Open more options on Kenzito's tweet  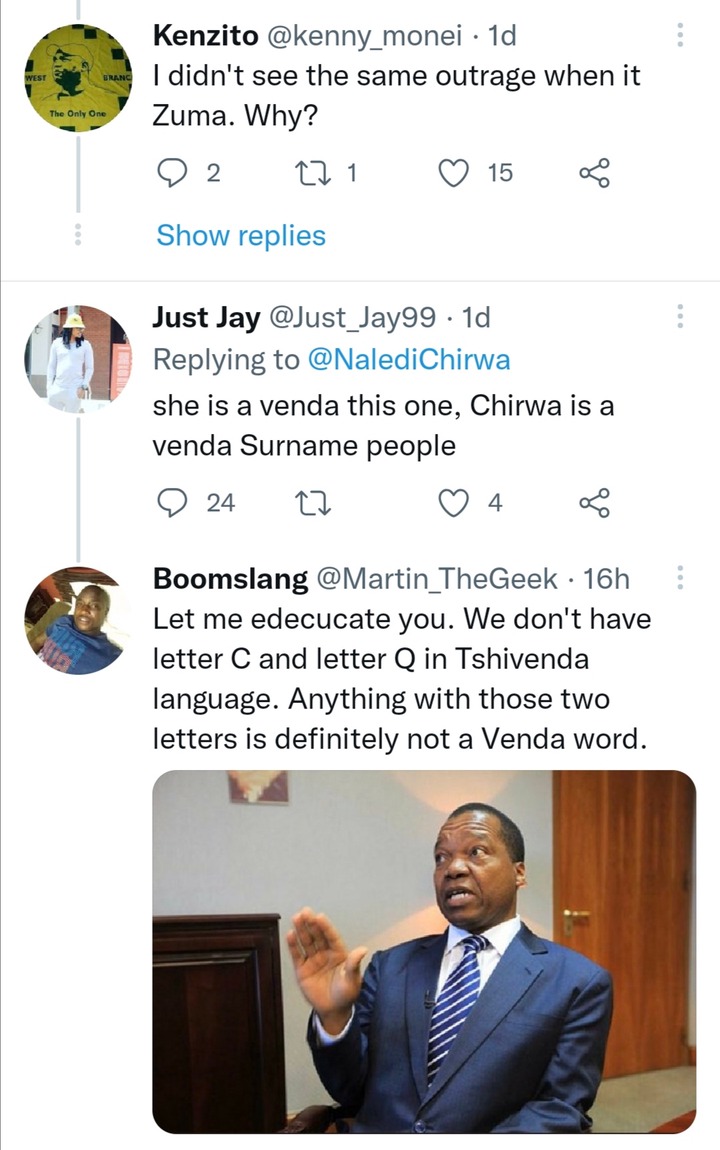pyautogui.click(x=680, y=34)
